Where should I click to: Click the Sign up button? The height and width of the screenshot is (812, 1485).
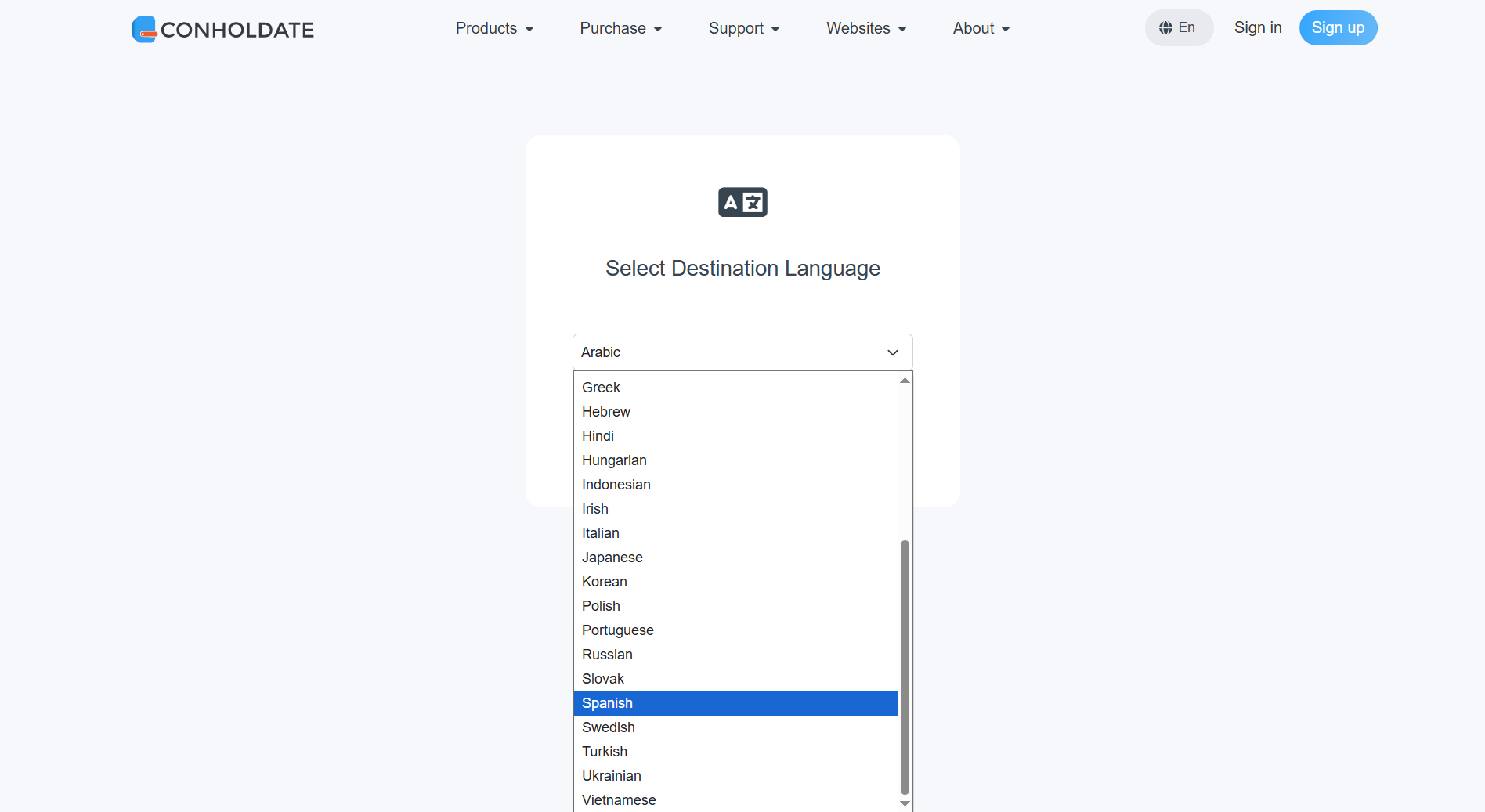point(1338,27)
